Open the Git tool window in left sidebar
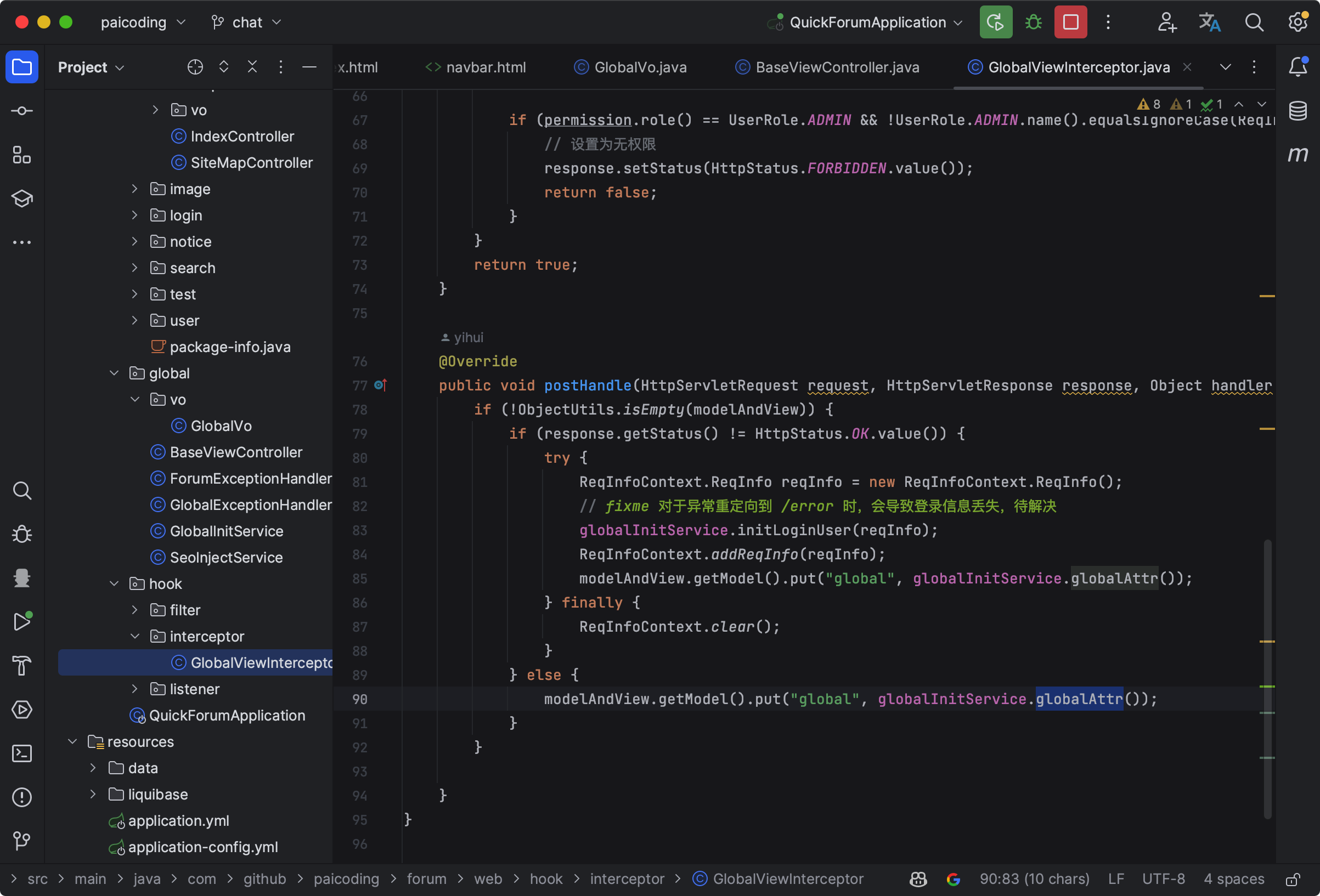 pyautogui.click(x=21, y=841)
